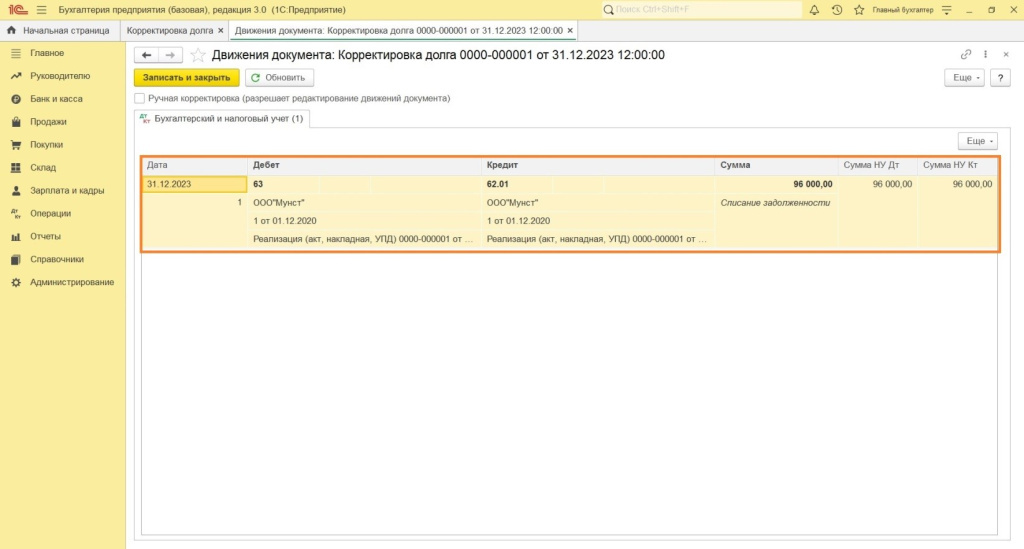Open service settings menu beside Главный бухгалтер

945,10
